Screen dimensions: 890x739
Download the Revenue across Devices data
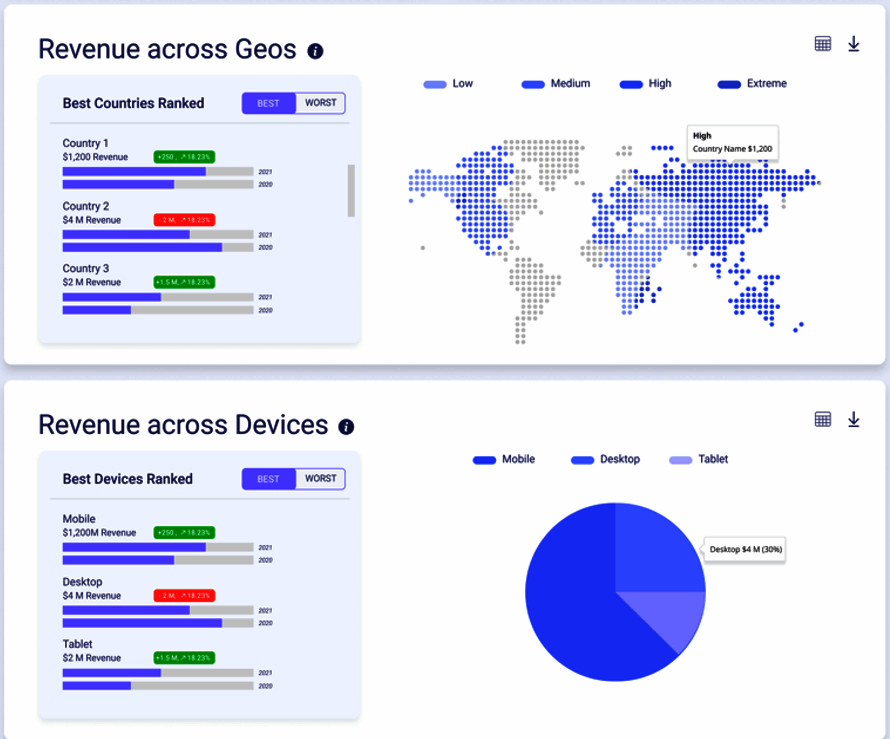click(x=853, y=419)
